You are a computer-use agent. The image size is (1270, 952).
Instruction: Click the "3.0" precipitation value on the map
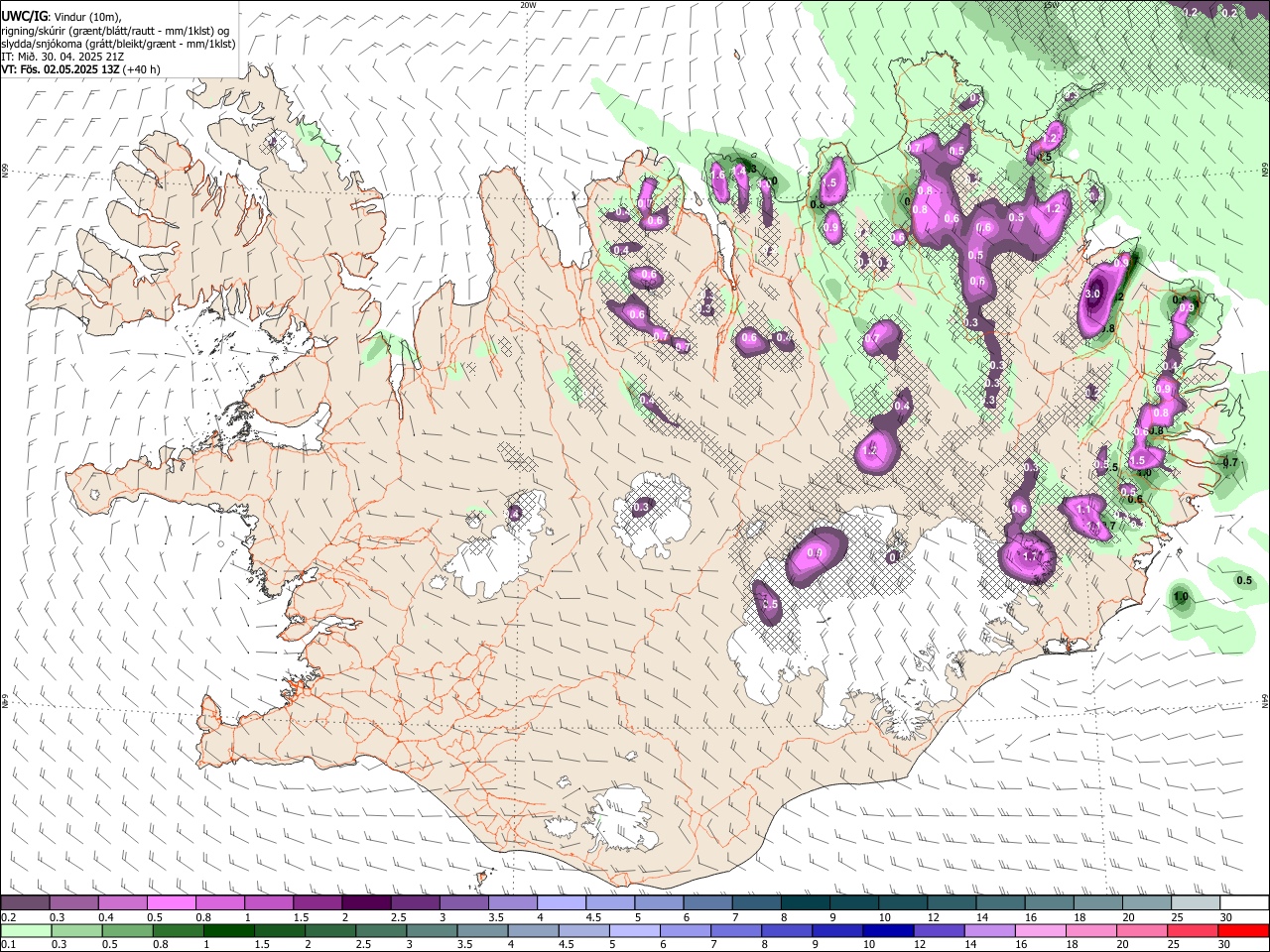click(1093, 295)
